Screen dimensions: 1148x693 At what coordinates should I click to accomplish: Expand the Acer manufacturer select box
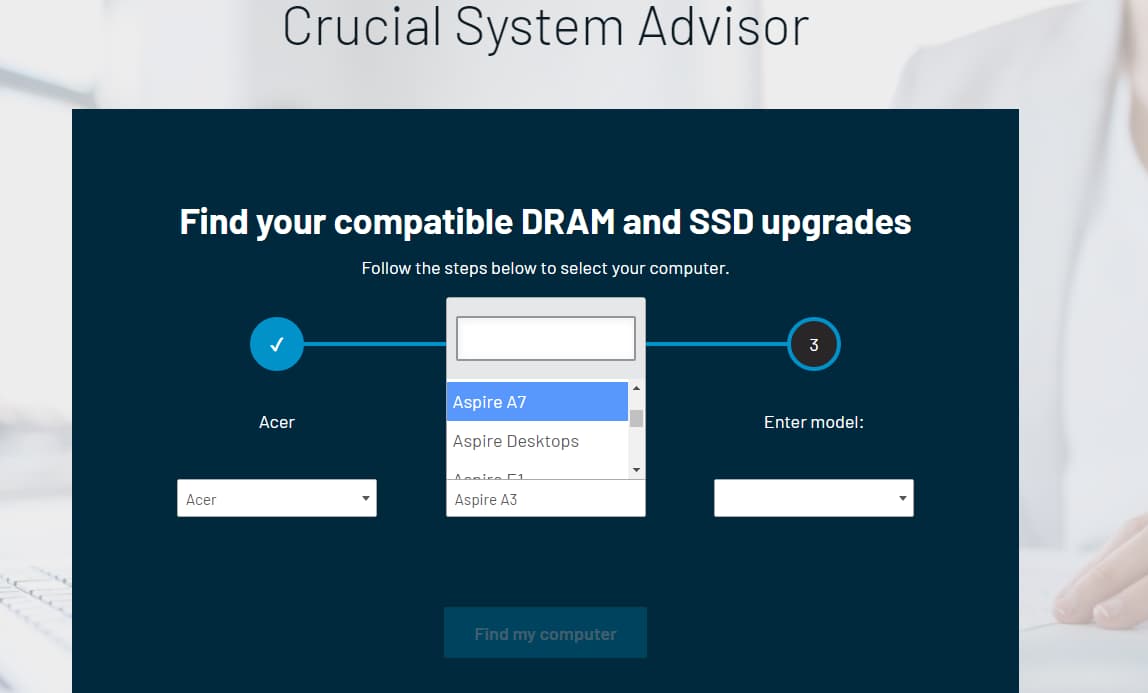pos(276,498)
